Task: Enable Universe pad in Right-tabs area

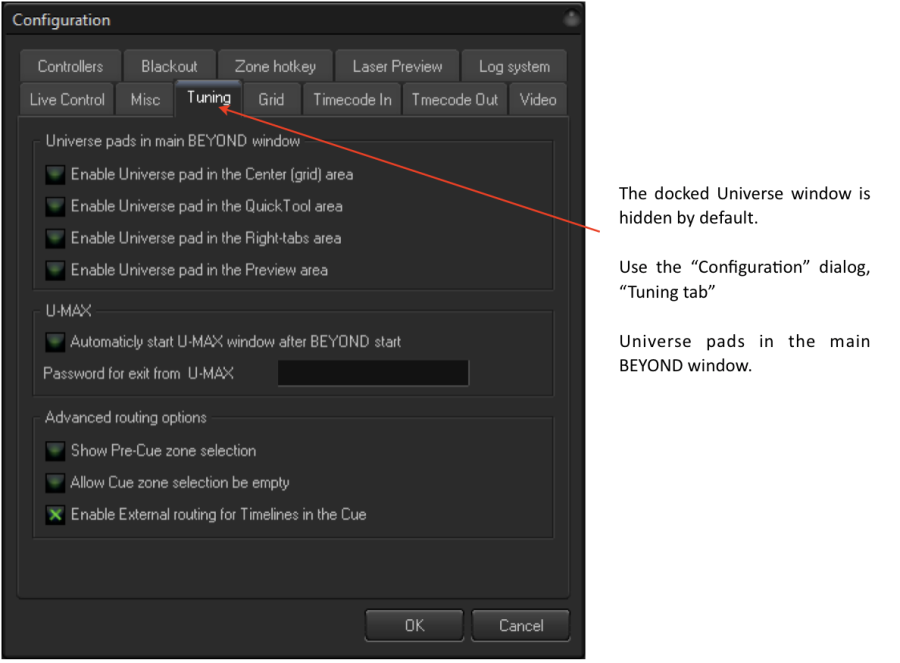Action: click(x=55, y=238)
